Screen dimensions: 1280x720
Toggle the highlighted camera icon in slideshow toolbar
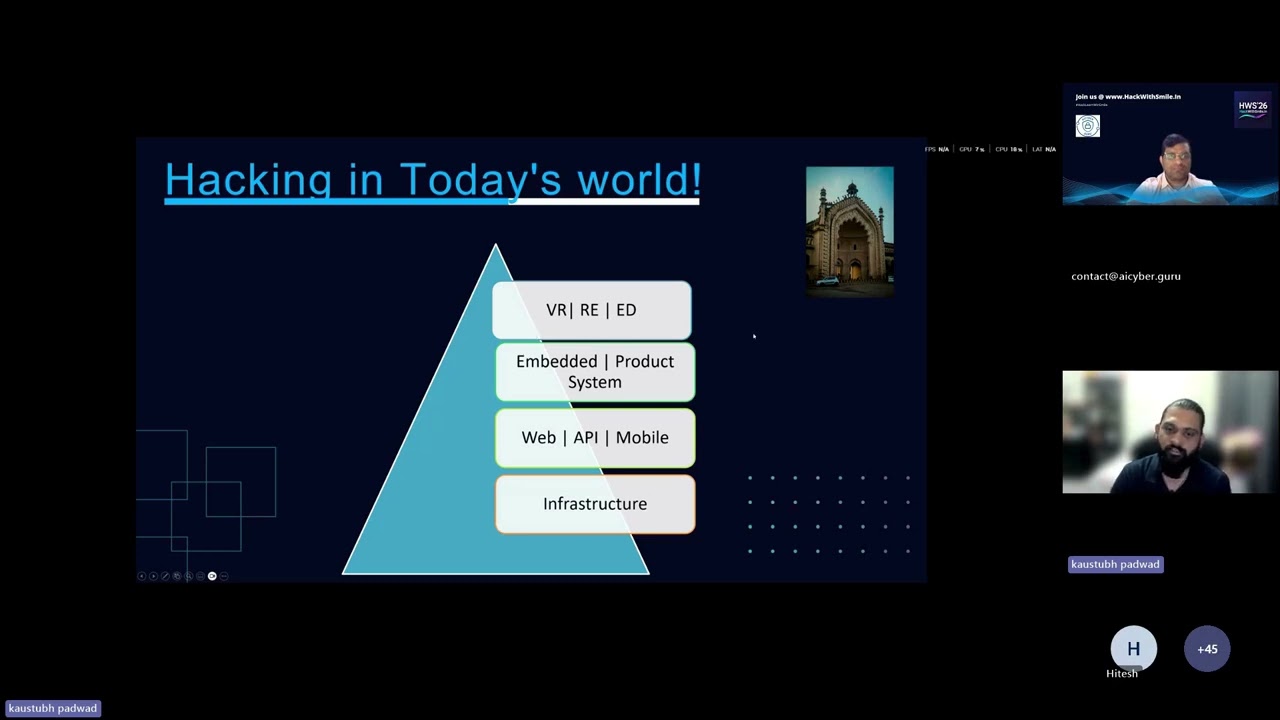pos(212,576)
